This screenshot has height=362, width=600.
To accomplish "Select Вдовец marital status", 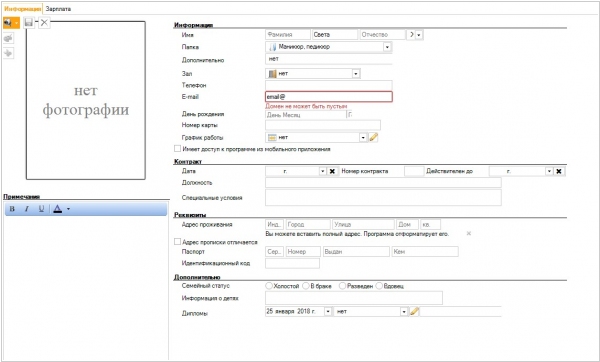I will pyautogui.click(x=379, y=286).
